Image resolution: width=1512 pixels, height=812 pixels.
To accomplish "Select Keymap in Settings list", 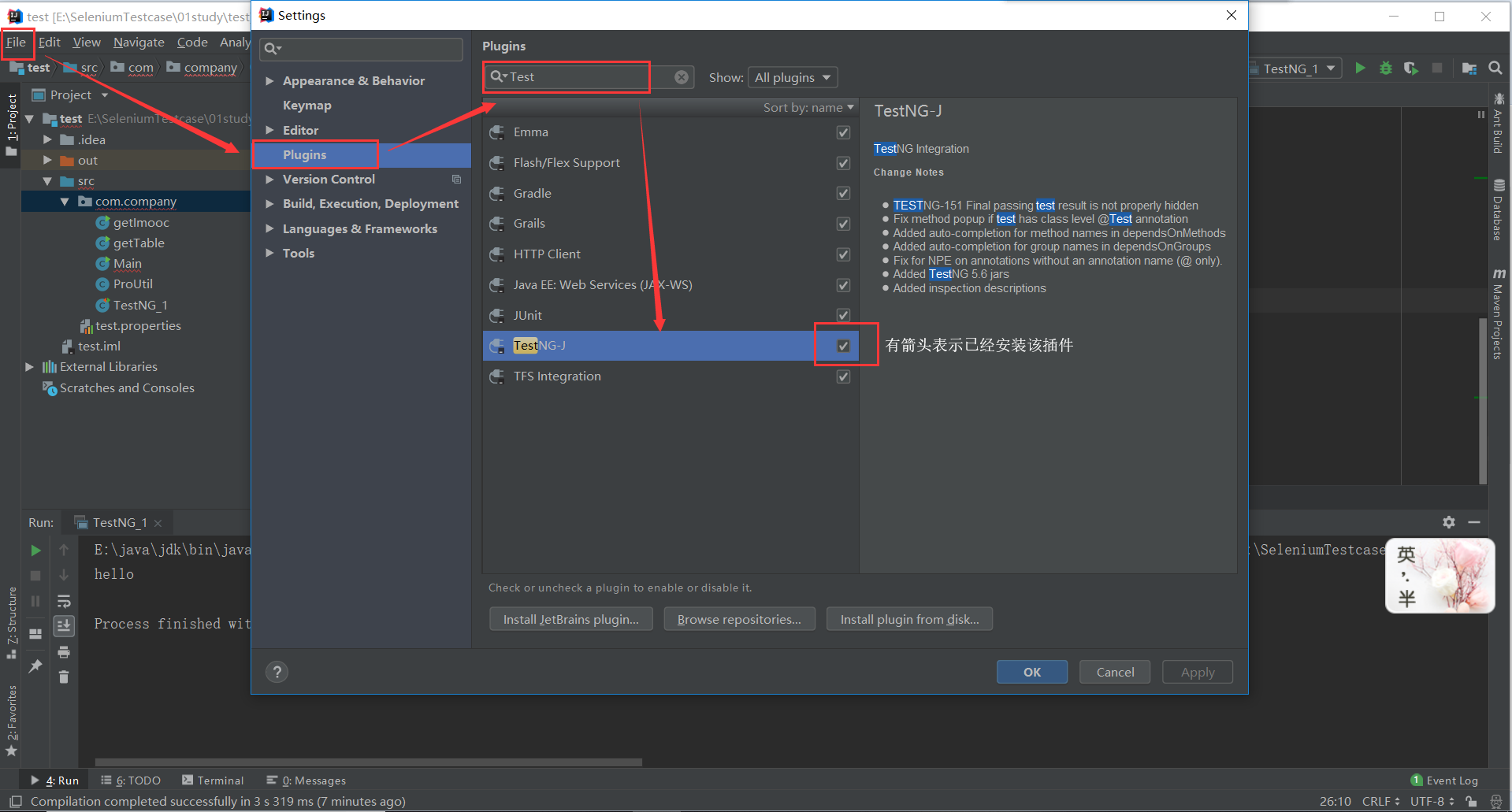I will pyautogui.click(x=307, y=106).
